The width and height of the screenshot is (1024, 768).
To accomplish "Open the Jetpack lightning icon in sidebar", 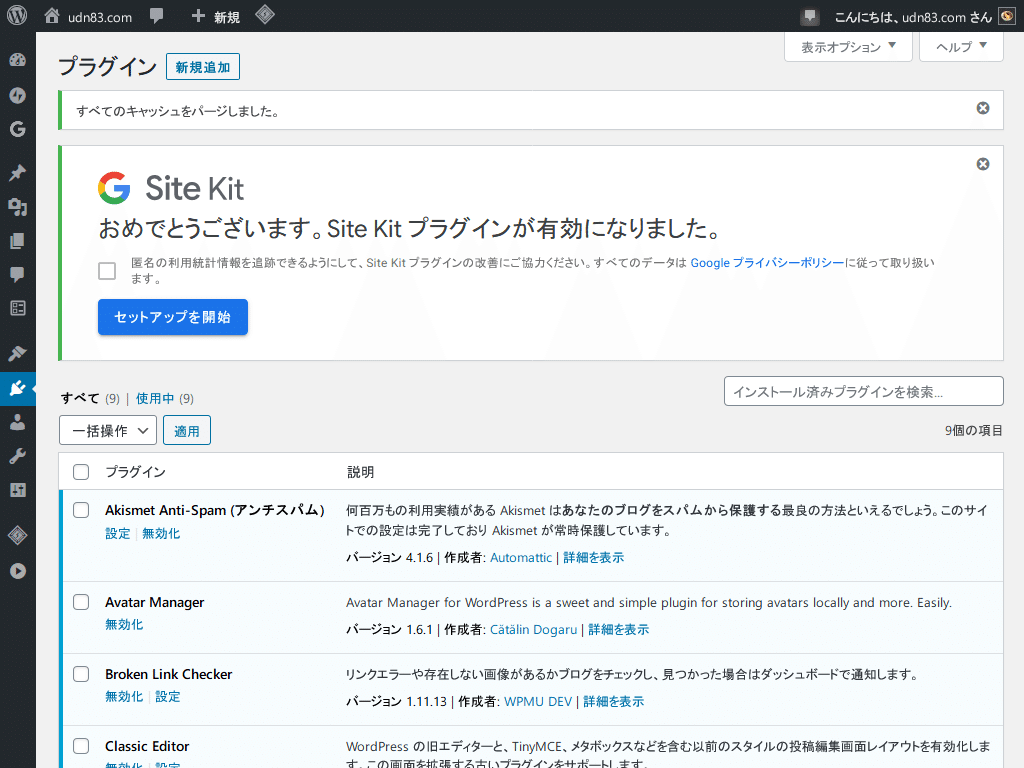I will point(18,95).
